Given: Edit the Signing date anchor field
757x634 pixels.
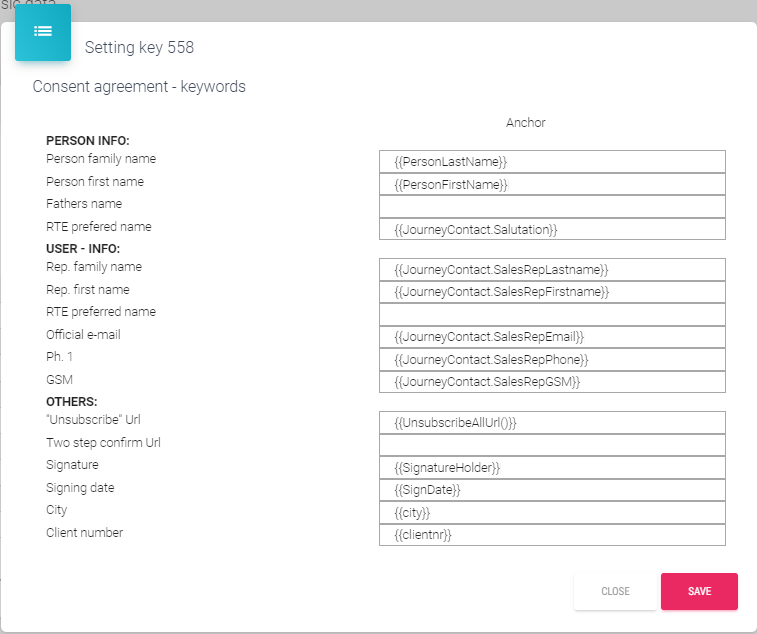Looking at the screenshot, I should (552, 490).
